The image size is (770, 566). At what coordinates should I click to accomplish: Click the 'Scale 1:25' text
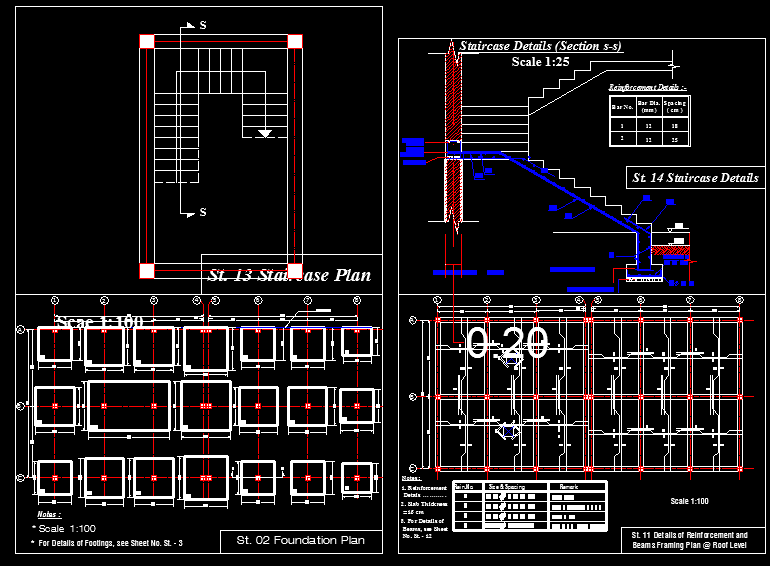pyautogui.click(x=540, y=62)
